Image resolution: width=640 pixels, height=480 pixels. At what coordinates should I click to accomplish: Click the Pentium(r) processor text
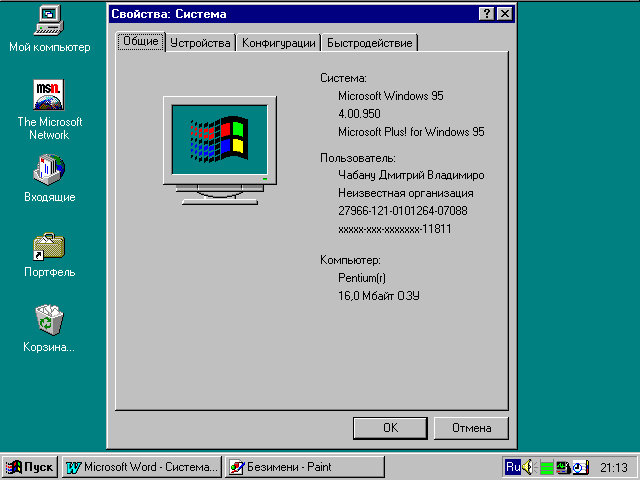tap(362, 278)
